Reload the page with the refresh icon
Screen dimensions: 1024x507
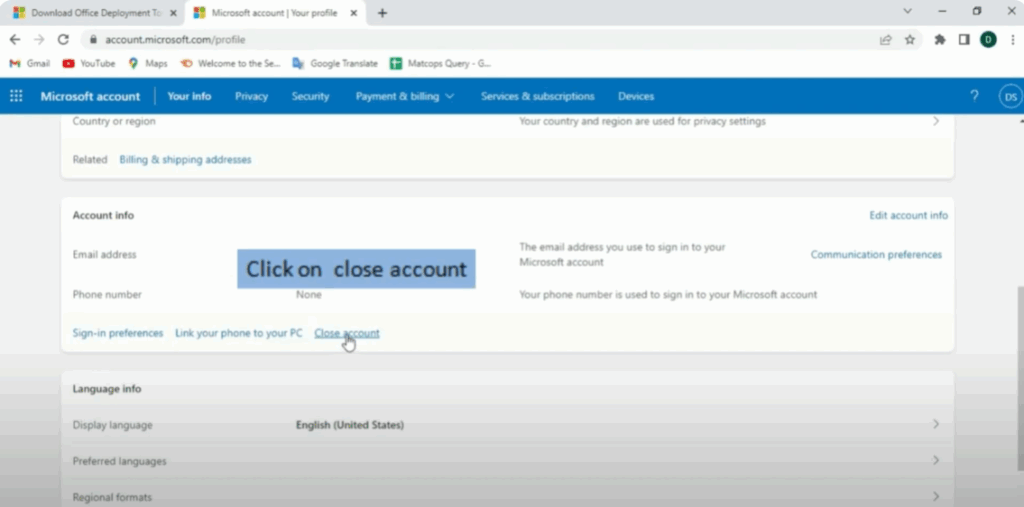pos(63,39)
